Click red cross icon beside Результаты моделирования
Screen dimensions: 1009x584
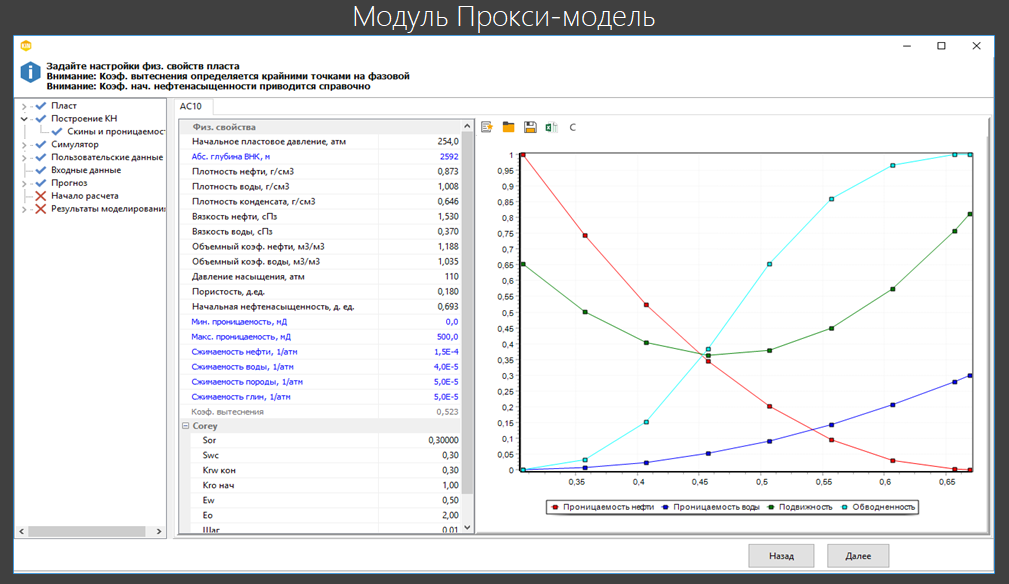tap(41, 209)
